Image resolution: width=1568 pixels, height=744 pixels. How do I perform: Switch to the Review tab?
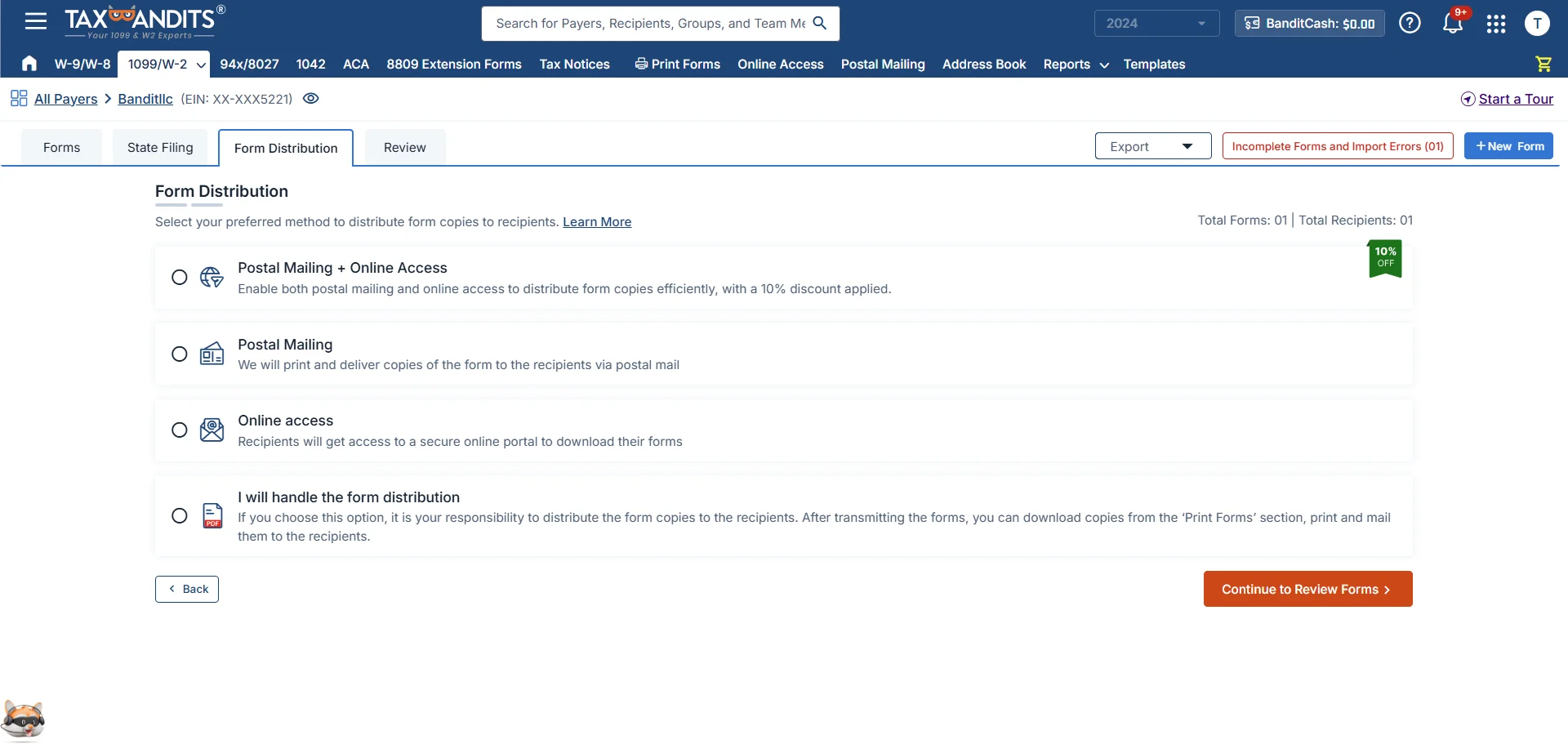405,147
